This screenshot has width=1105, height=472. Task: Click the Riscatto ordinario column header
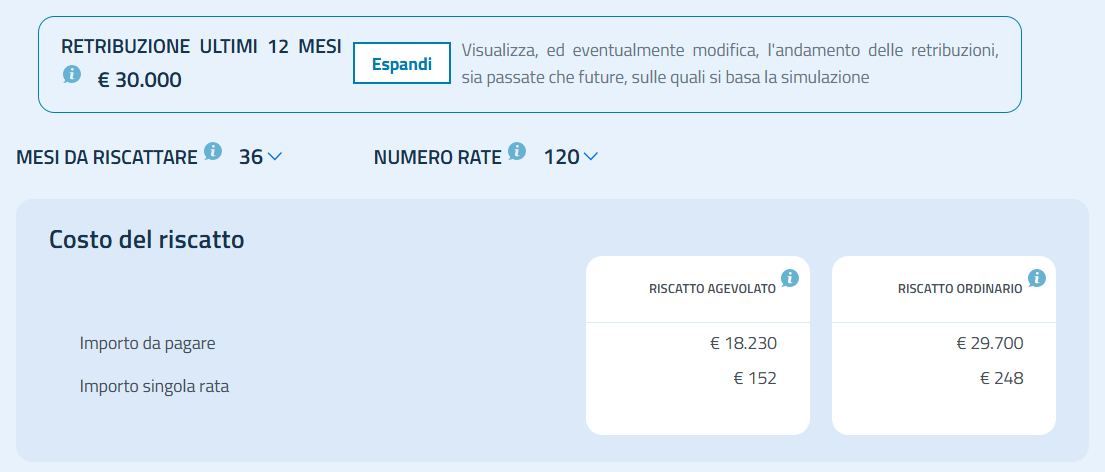(x=960, y=289)
